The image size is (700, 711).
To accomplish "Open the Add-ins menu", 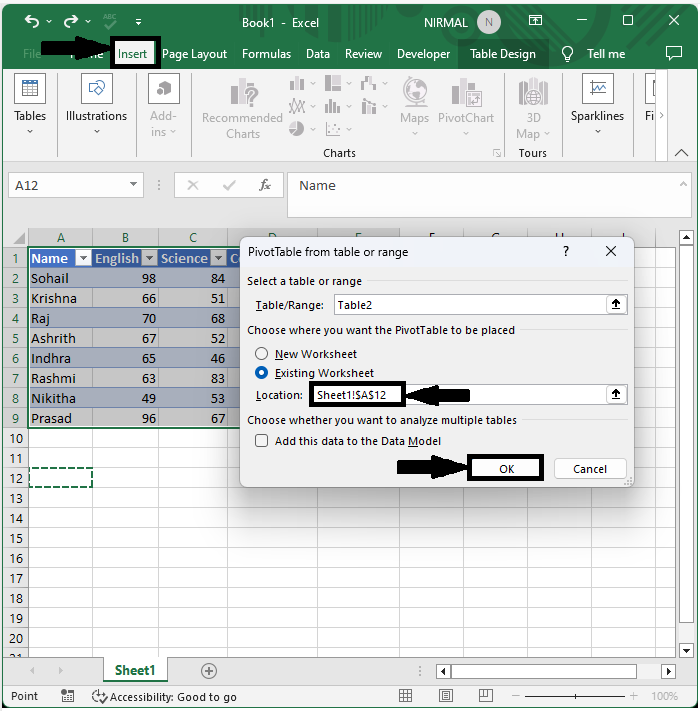I will pos(163,105).
